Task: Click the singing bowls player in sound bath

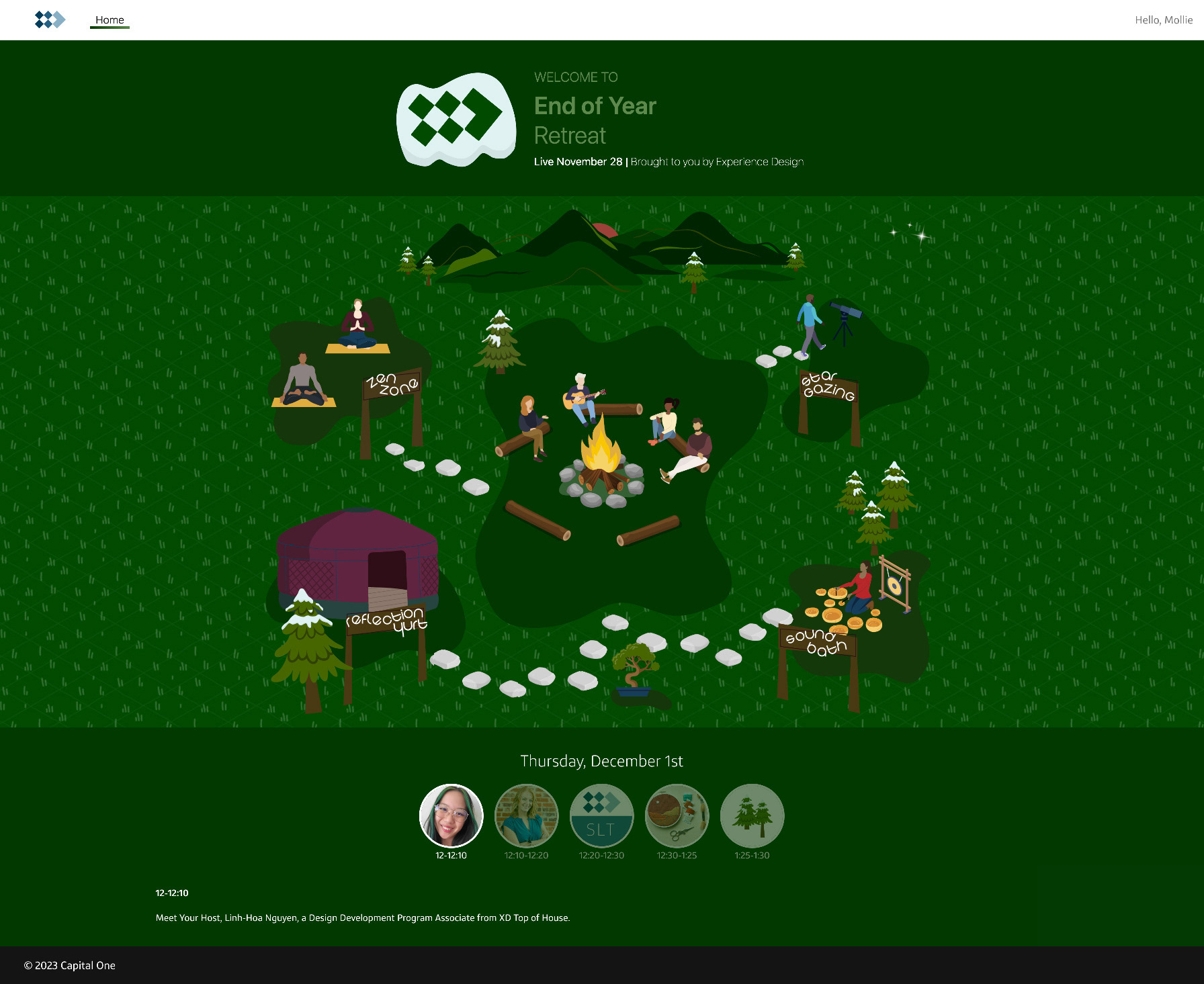Action: [x=859, y=588]
